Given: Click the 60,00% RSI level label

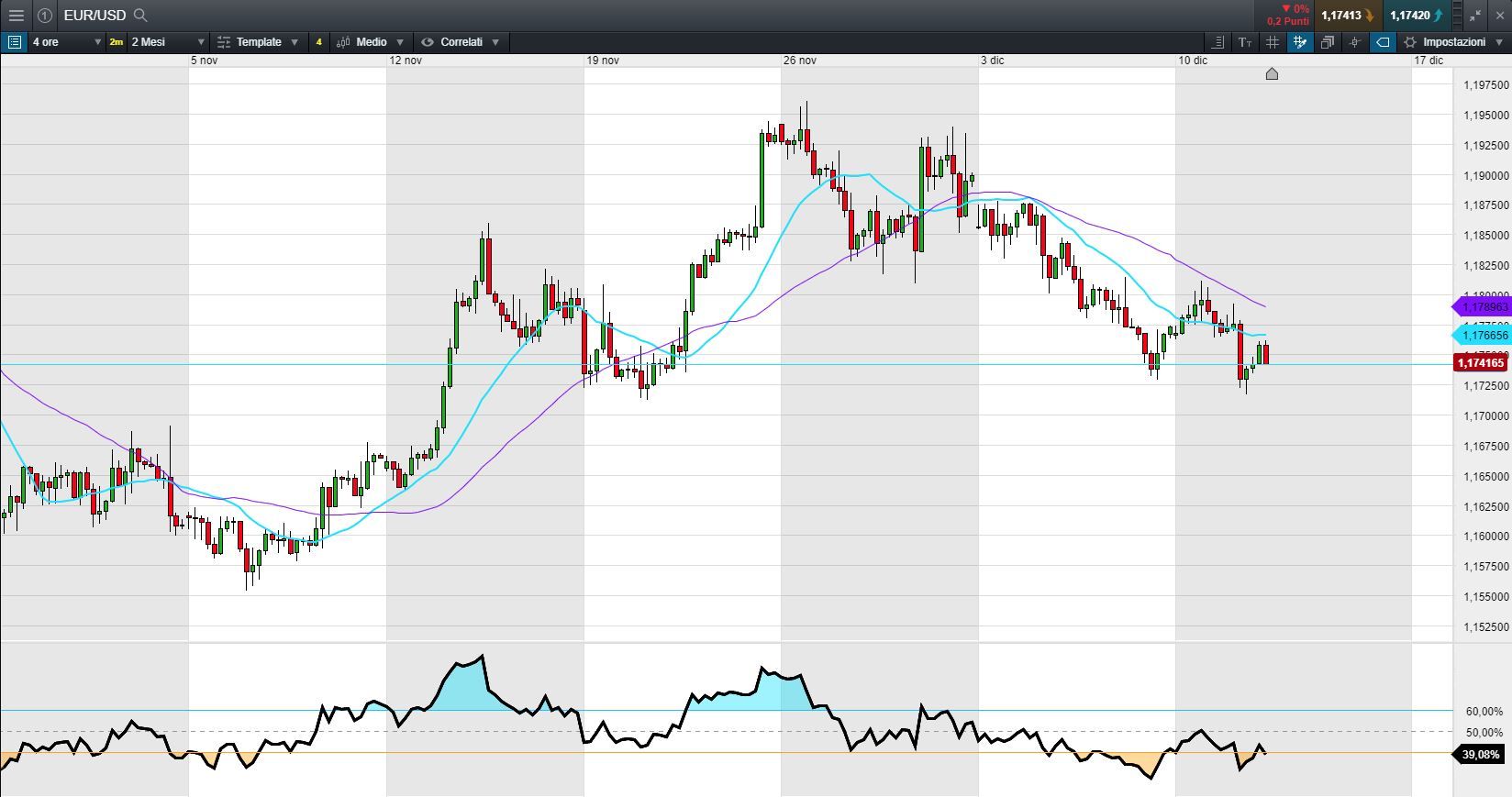Looking at the screenshot, I should [1484, 712].
